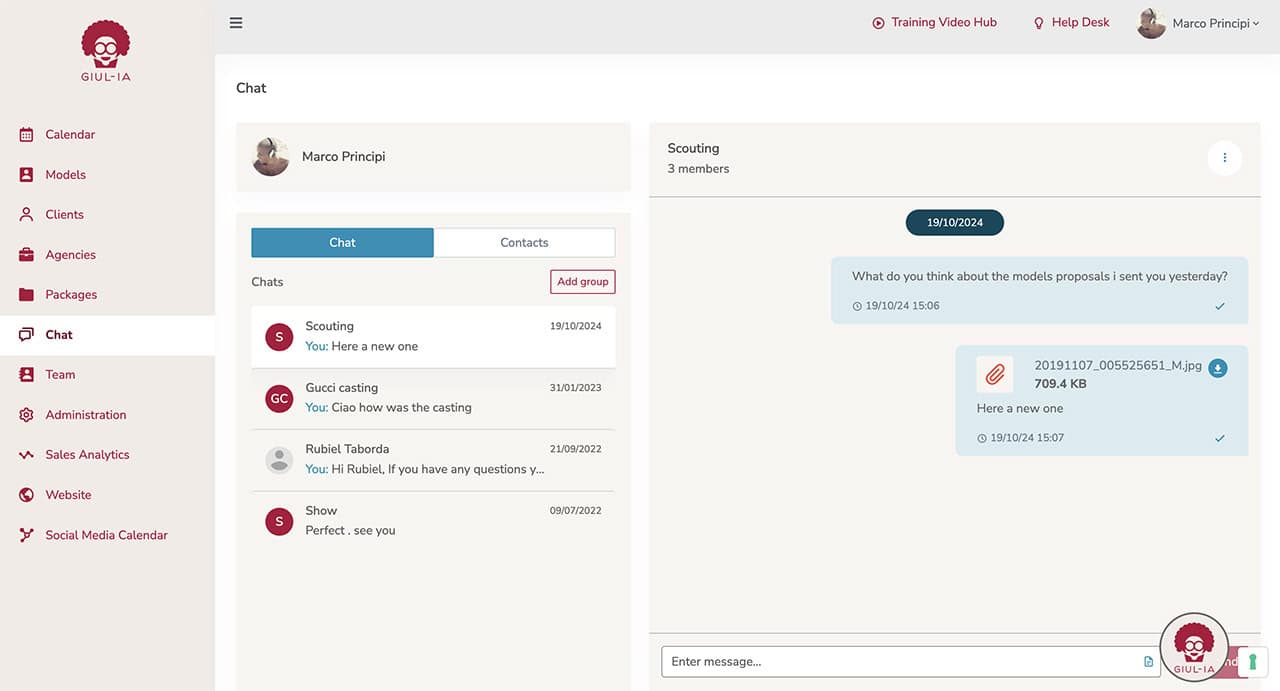Image resolution: width=1280 pixels, height=691 pixels.
Task: Click the Agencies briefcase icon
Action: (x=27, y=254)
